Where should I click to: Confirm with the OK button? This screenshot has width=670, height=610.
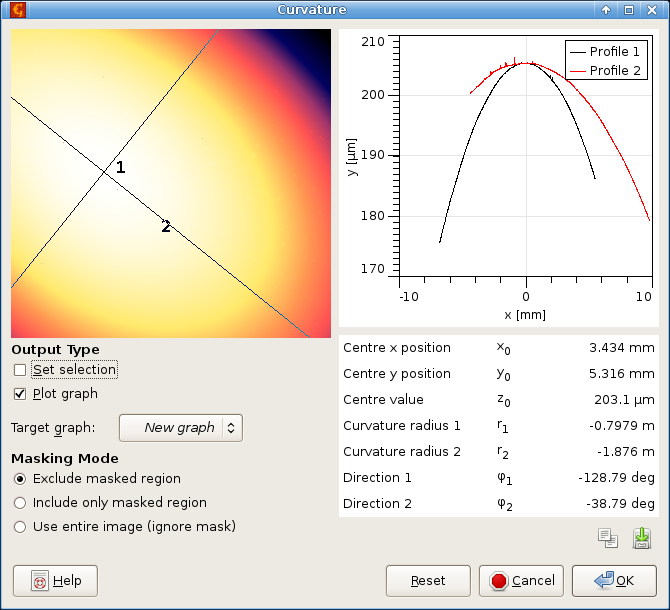tap(614, 581)
